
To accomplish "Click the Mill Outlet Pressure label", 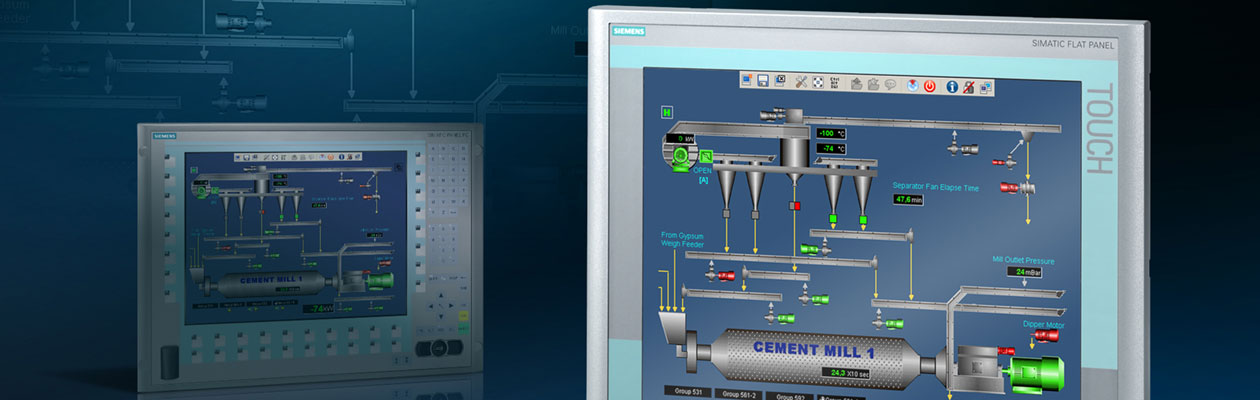I will click(x=1023, y=260).
